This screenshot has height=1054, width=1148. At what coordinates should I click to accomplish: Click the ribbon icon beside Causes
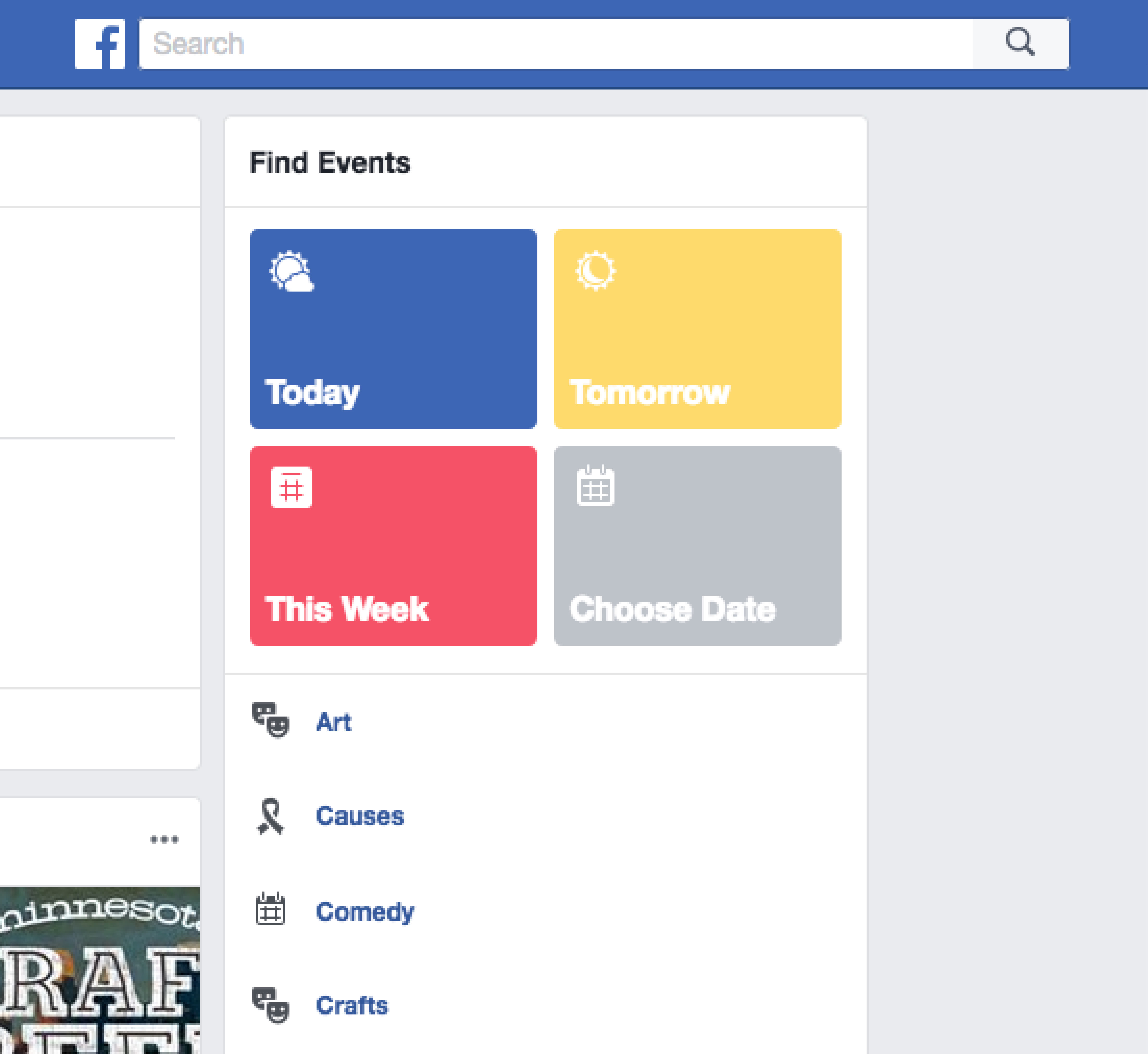click(x=270, y=816)
